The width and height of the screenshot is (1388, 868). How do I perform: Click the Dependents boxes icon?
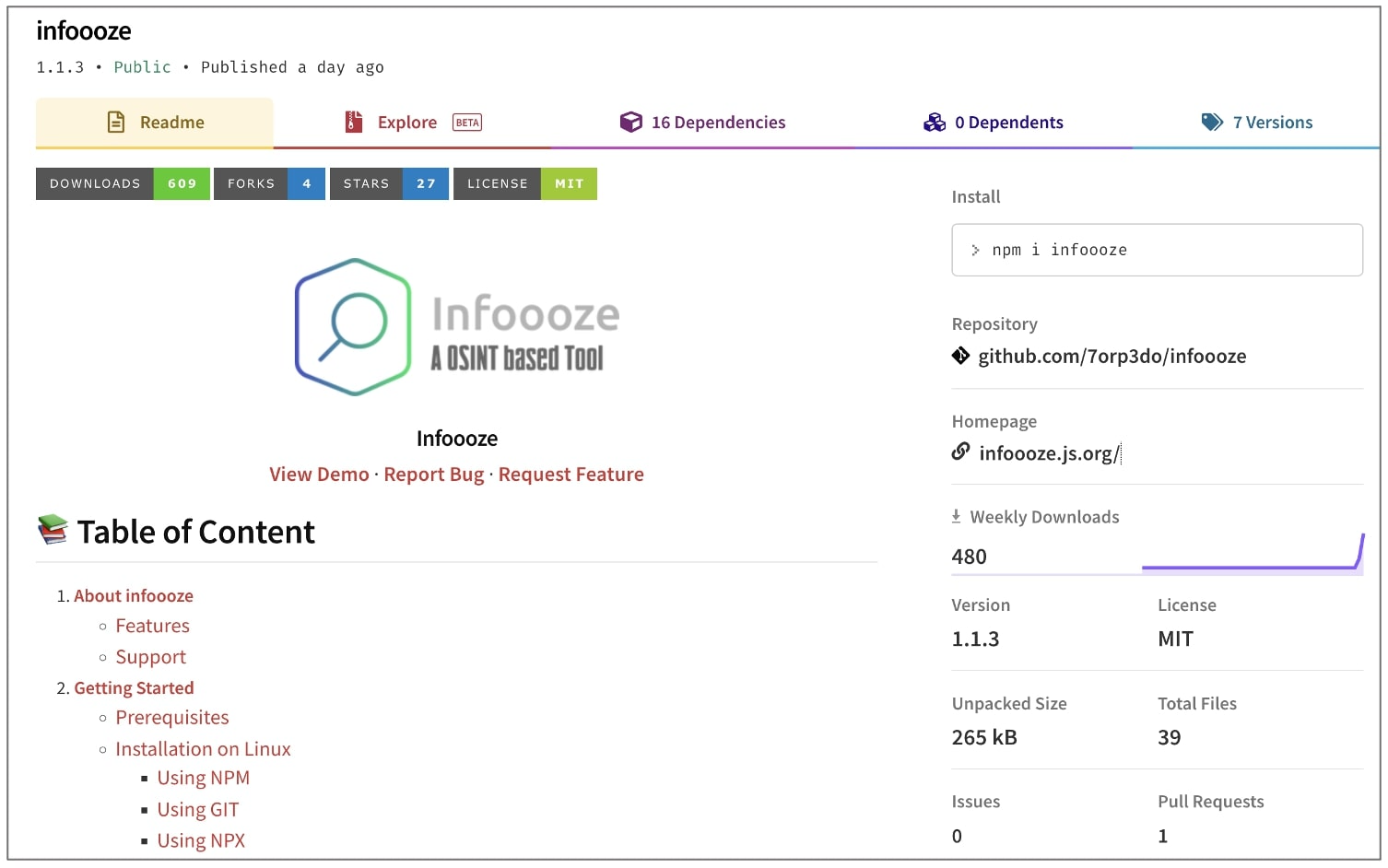pyautogui.click(x=935, y=123)
